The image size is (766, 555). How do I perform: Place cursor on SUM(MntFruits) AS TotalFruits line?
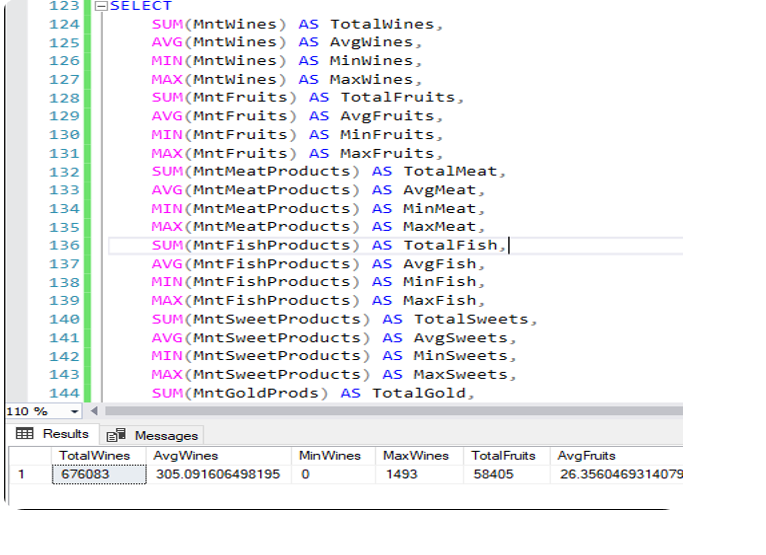[307, 97]
